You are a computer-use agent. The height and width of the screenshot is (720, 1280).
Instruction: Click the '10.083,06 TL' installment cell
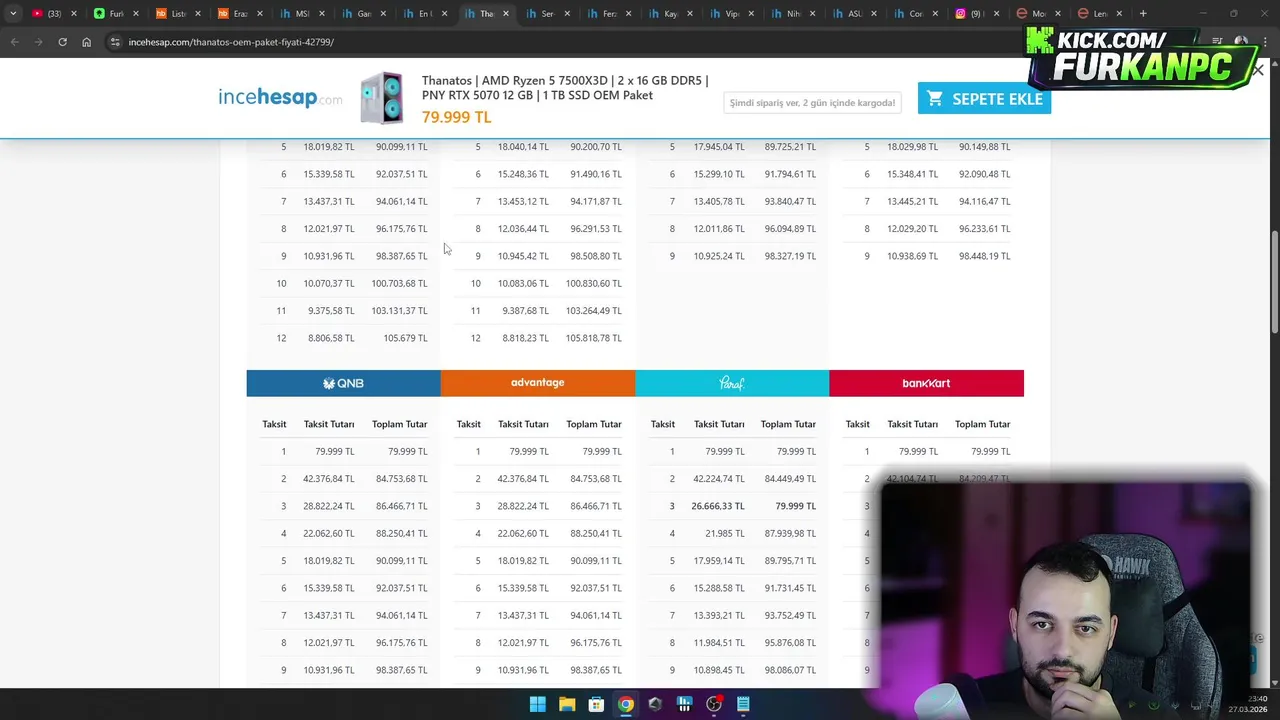coord(523,283)
